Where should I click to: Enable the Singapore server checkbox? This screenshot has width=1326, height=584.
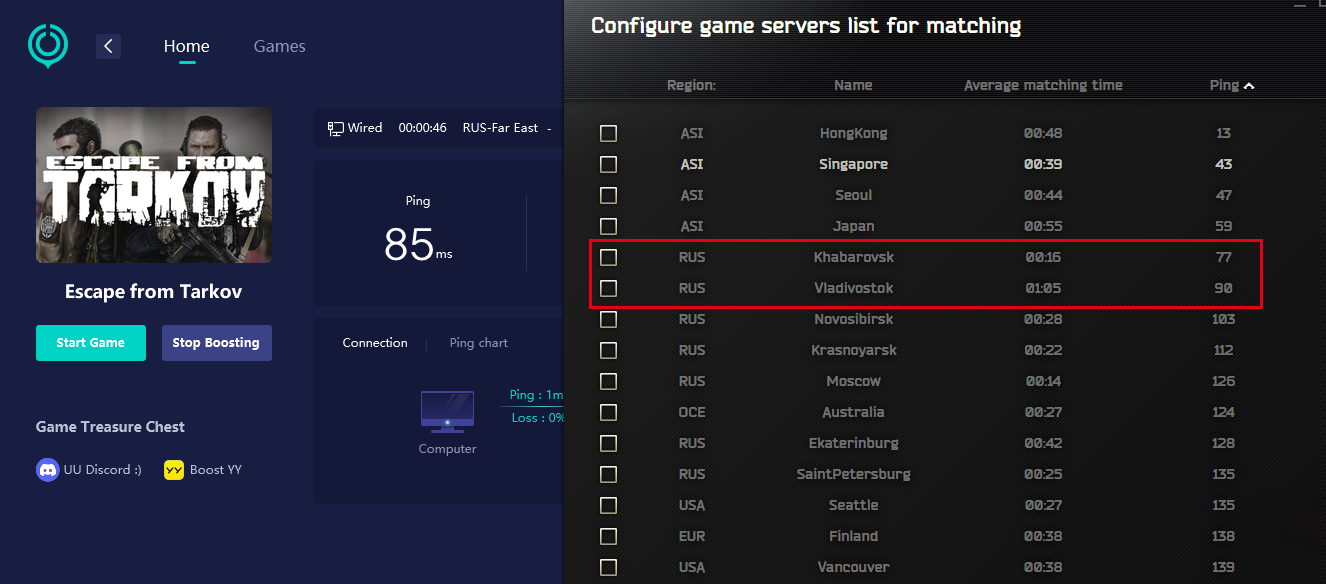coord(608,164)
